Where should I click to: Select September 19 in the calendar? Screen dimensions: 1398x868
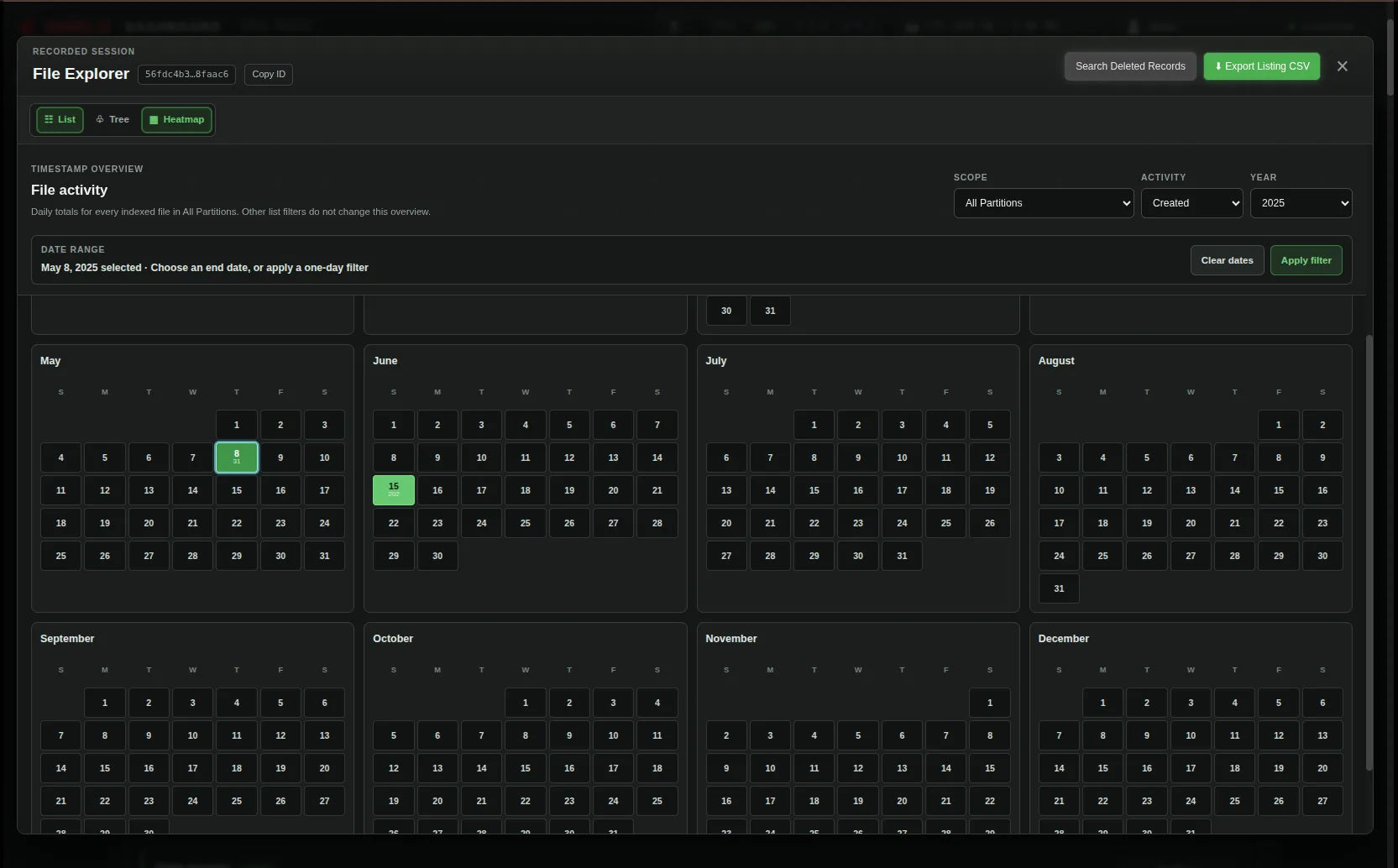pyautogui.click(x=280, y=768)
